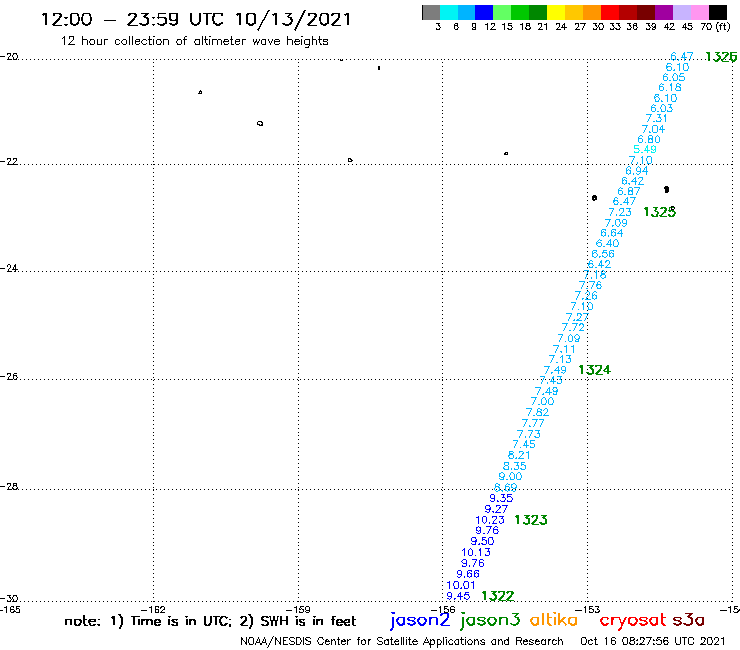740x650 pixels.
Task: Click the jason2 satellite legend label
Action: pos(420,621)
